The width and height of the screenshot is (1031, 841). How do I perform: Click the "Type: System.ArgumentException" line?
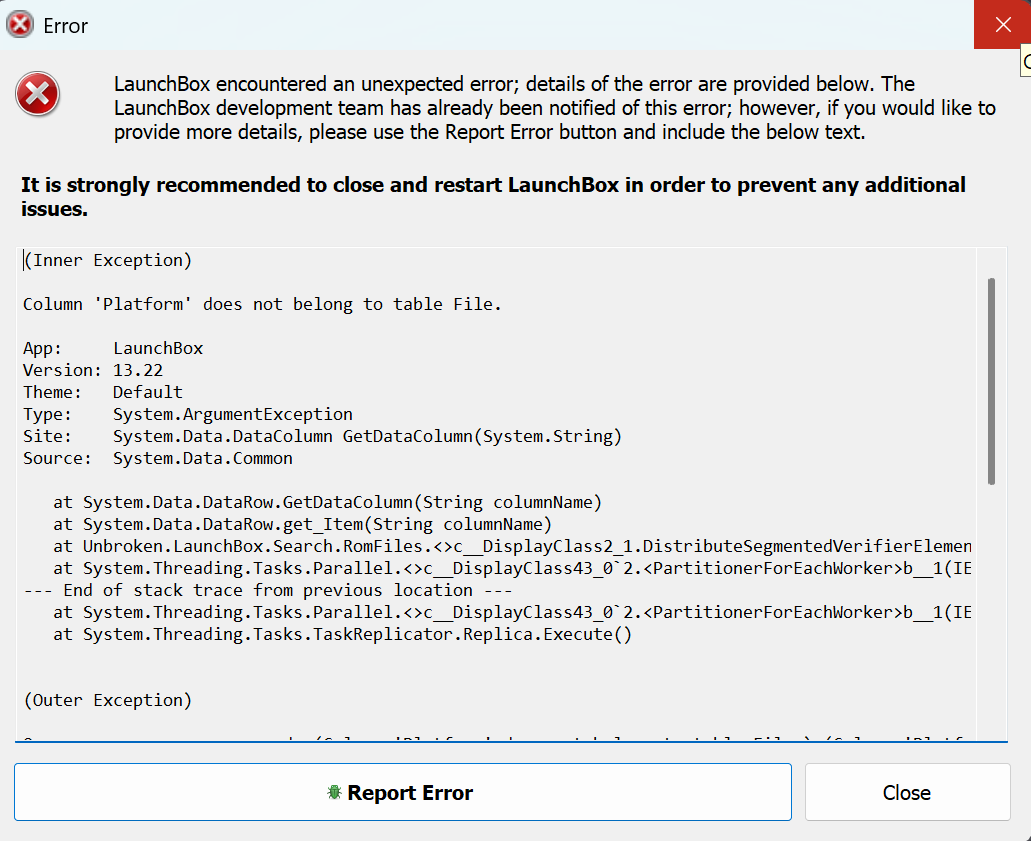pos(188,414)
